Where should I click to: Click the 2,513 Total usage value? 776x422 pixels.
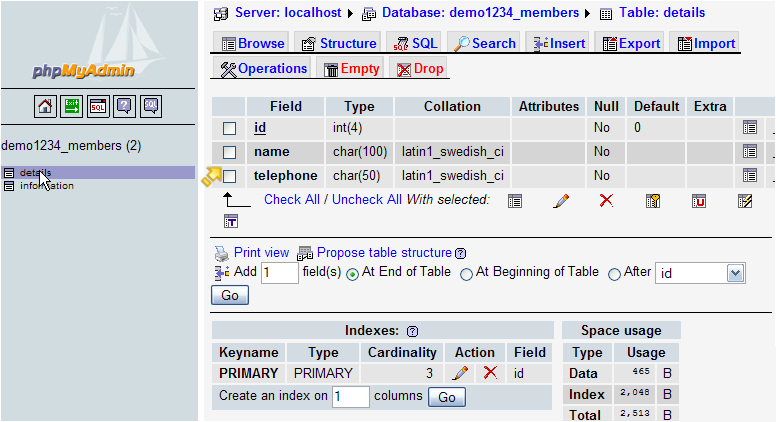click(635, 414)
